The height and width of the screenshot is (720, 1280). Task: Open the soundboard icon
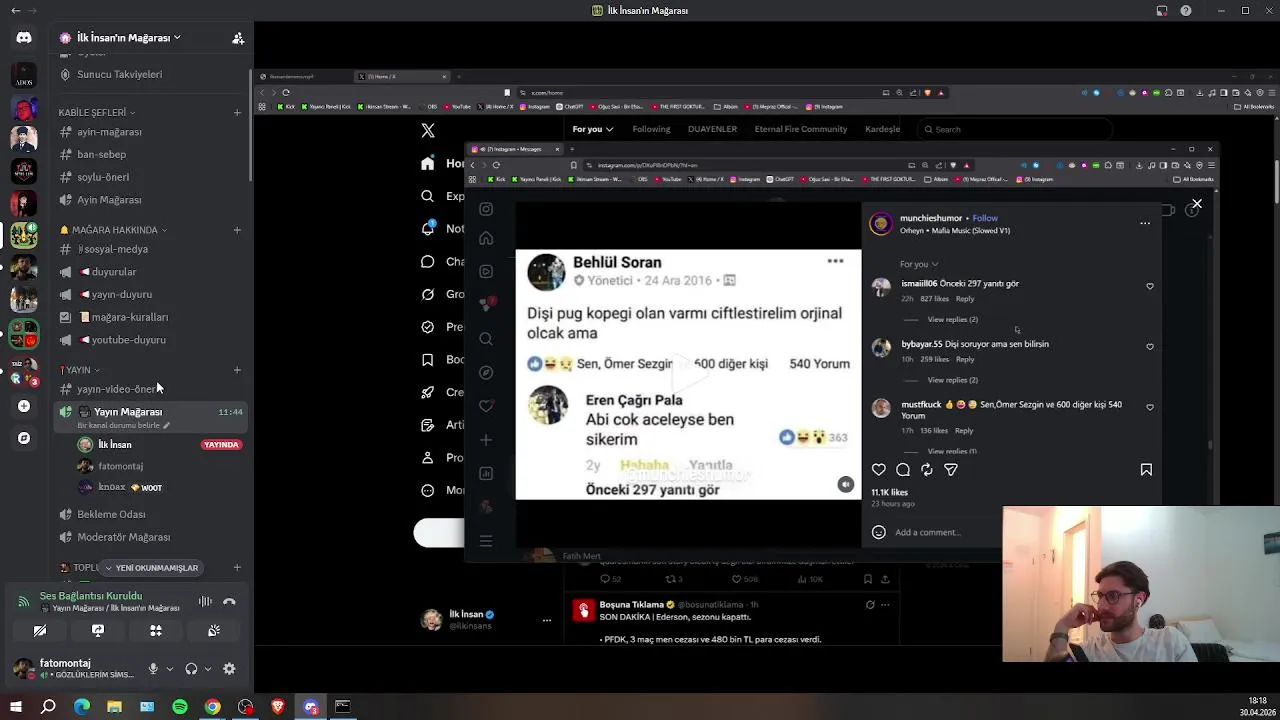click(214, 631)
